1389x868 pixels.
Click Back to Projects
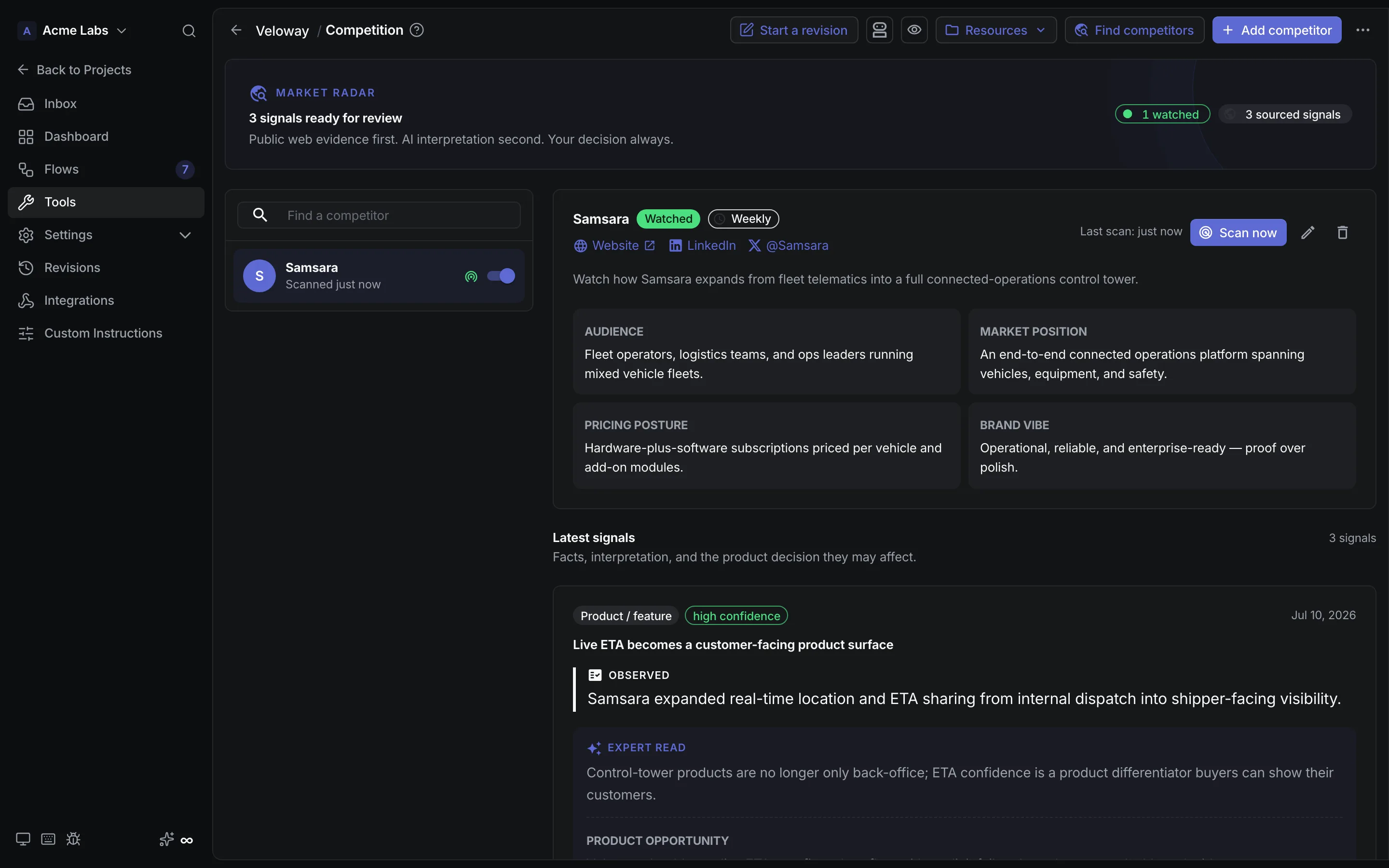(74, 70)
